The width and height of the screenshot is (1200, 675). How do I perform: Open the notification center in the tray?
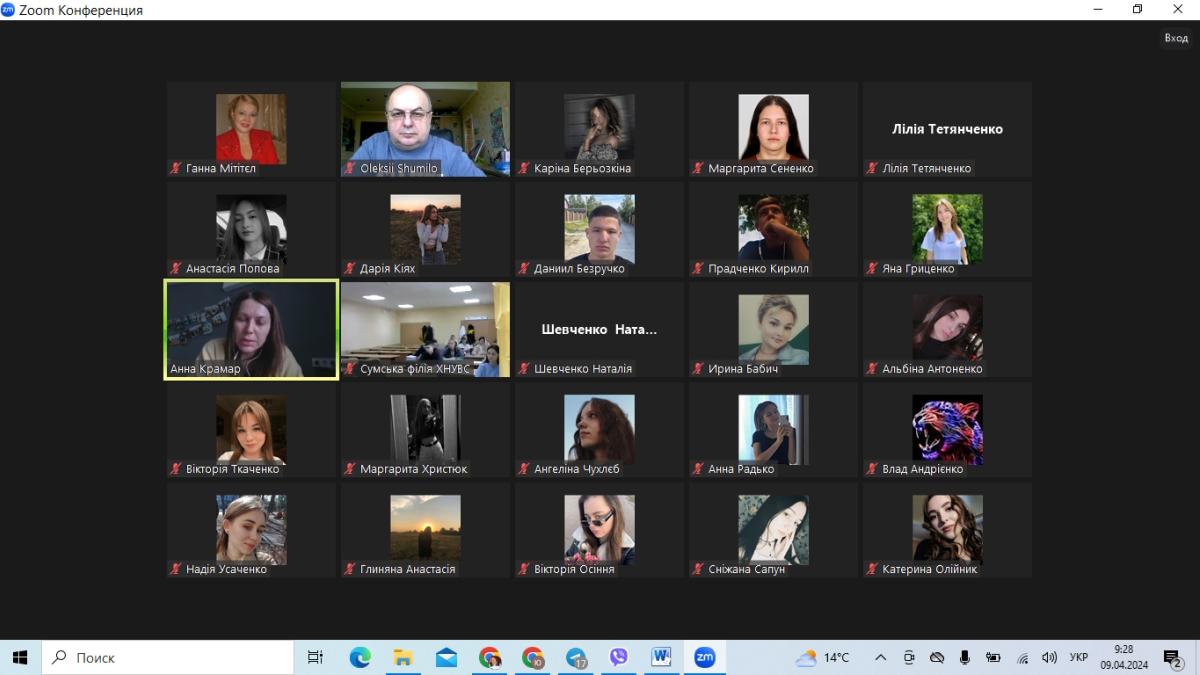1172,657
